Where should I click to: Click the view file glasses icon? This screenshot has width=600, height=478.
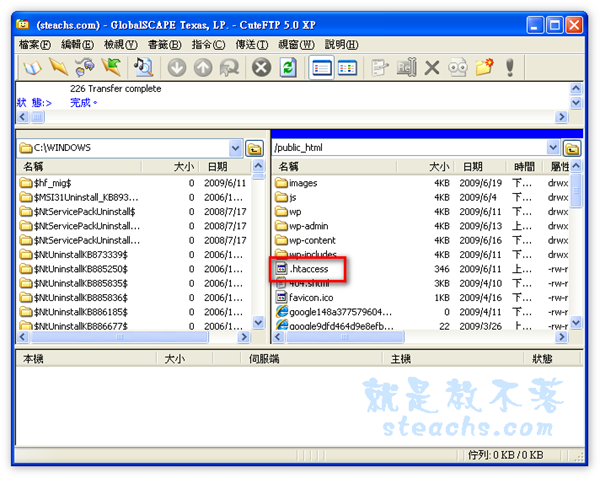tap(458, 68)
